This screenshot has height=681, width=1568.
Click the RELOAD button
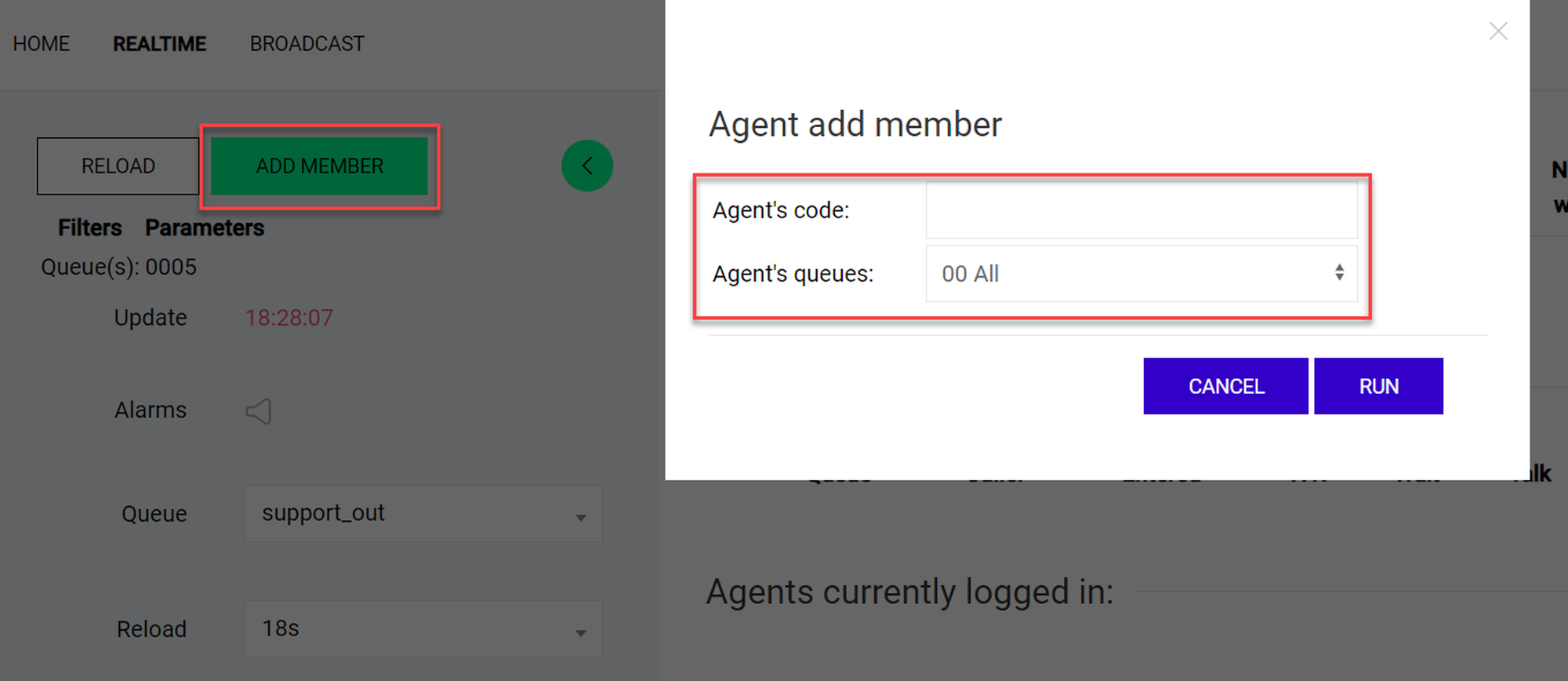118,166
